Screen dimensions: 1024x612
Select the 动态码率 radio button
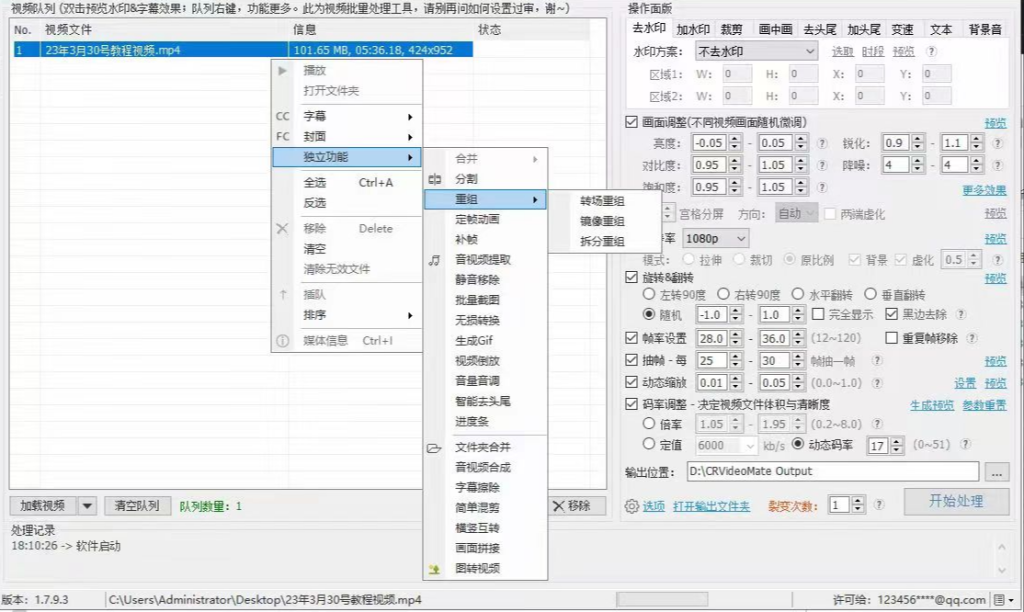[797, 443]
